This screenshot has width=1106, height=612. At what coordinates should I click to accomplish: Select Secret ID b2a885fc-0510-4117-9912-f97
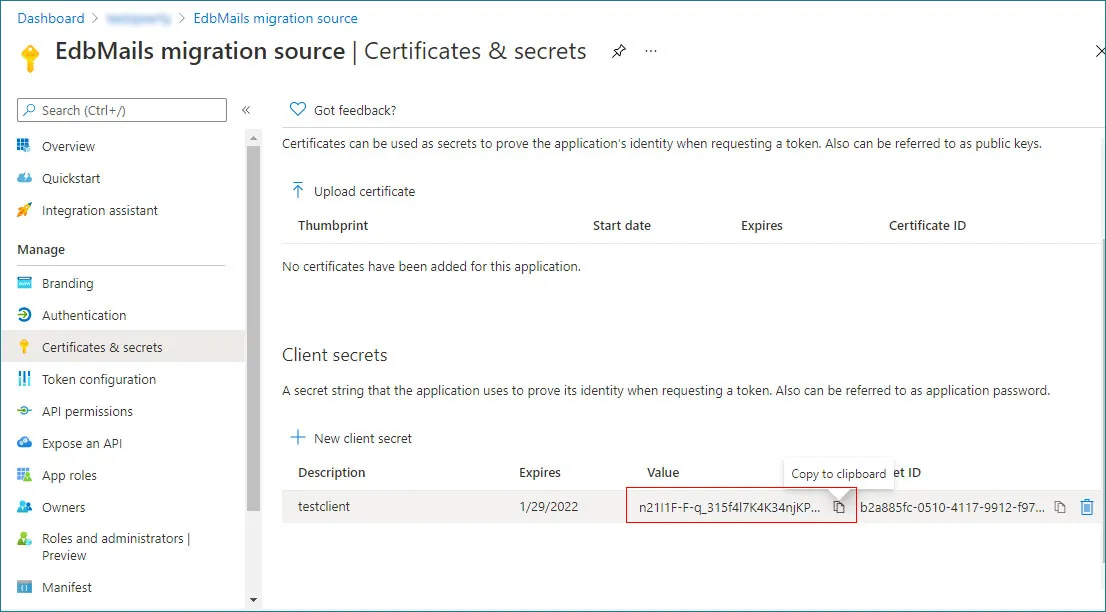pos(952,507)
